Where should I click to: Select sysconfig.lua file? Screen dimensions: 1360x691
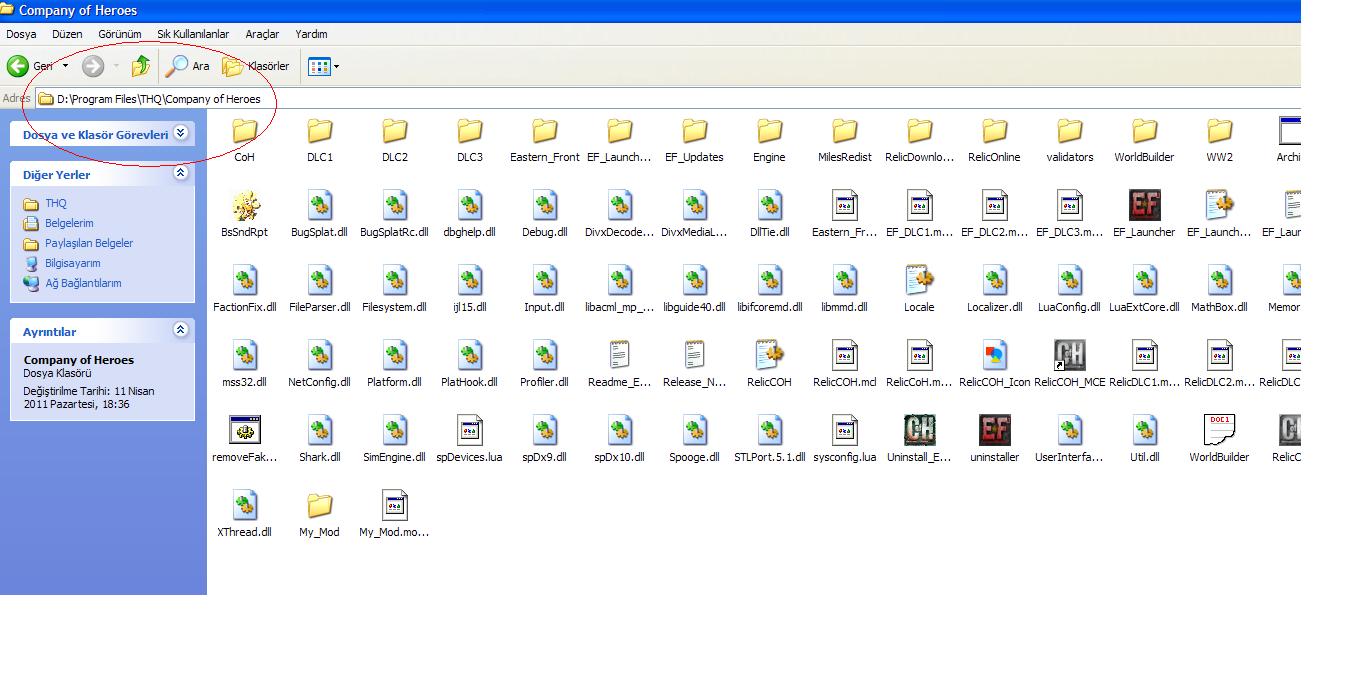click(844, 440)
